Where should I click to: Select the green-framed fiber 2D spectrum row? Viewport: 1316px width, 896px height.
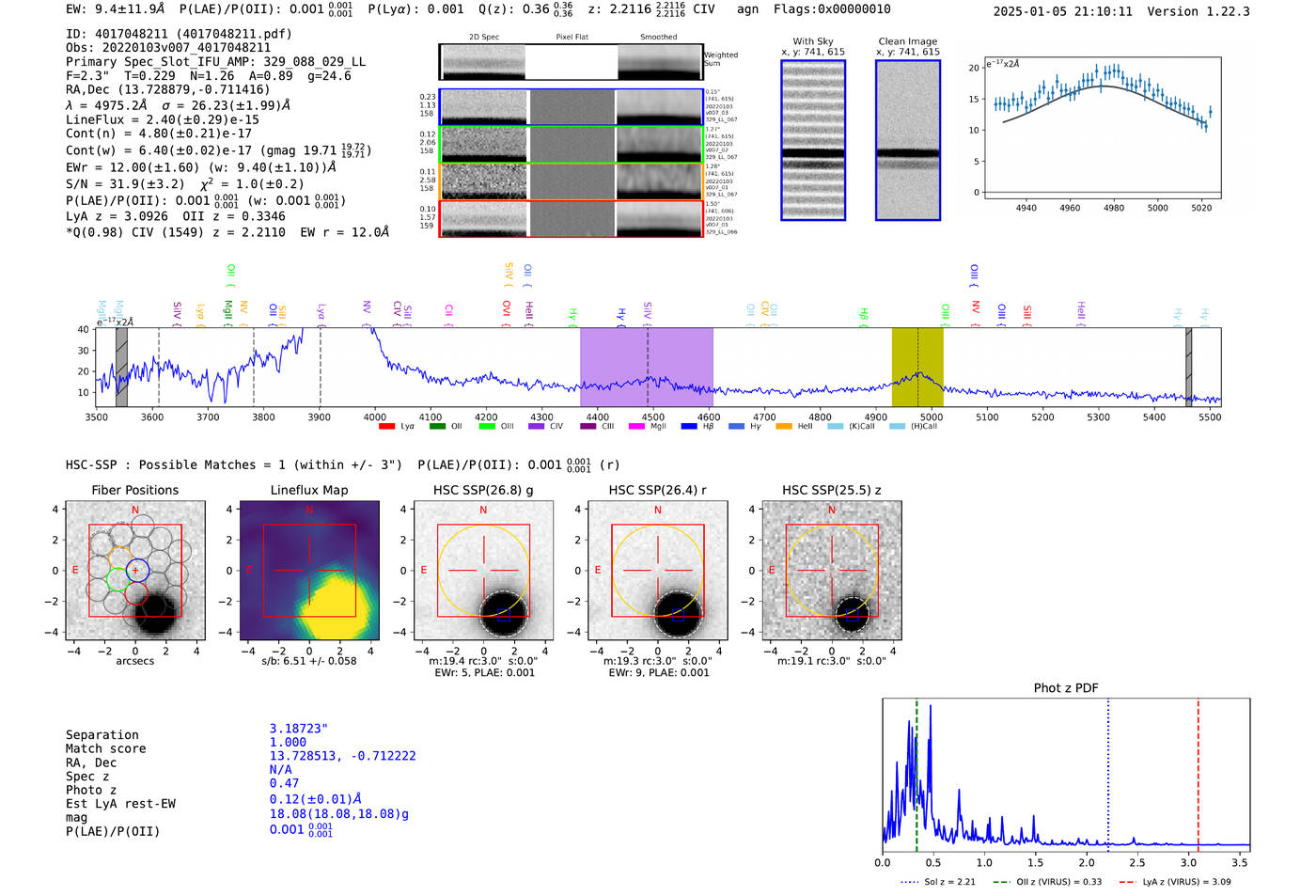tap(571, 145)
